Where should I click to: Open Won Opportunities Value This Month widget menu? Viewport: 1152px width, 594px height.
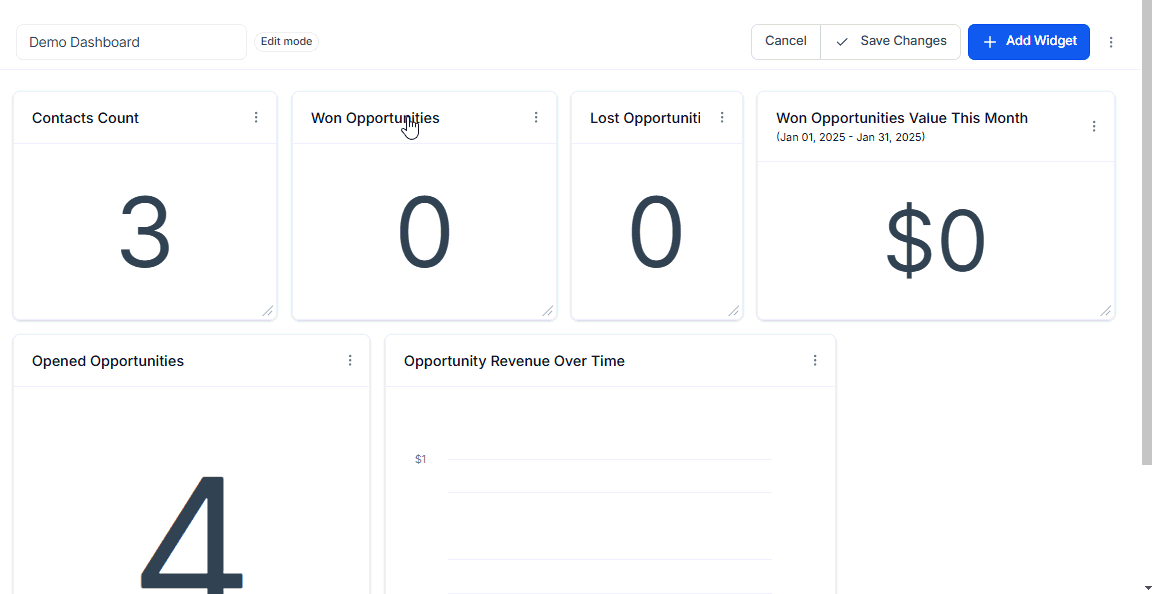(1094, 126)
